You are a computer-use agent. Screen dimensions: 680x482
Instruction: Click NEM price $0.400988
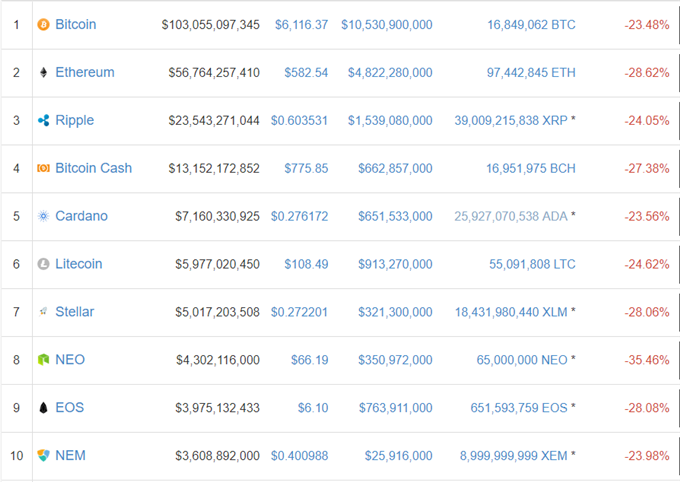[300, 456]
